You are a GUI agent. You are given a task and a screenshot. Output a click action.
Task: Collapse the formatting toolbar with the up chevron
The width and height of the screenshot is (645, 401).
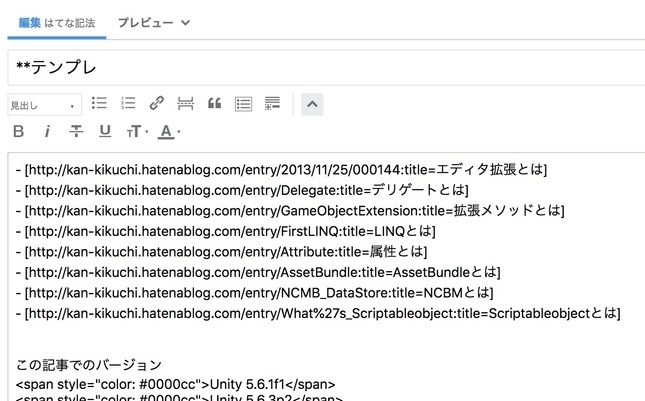(312, 104)
